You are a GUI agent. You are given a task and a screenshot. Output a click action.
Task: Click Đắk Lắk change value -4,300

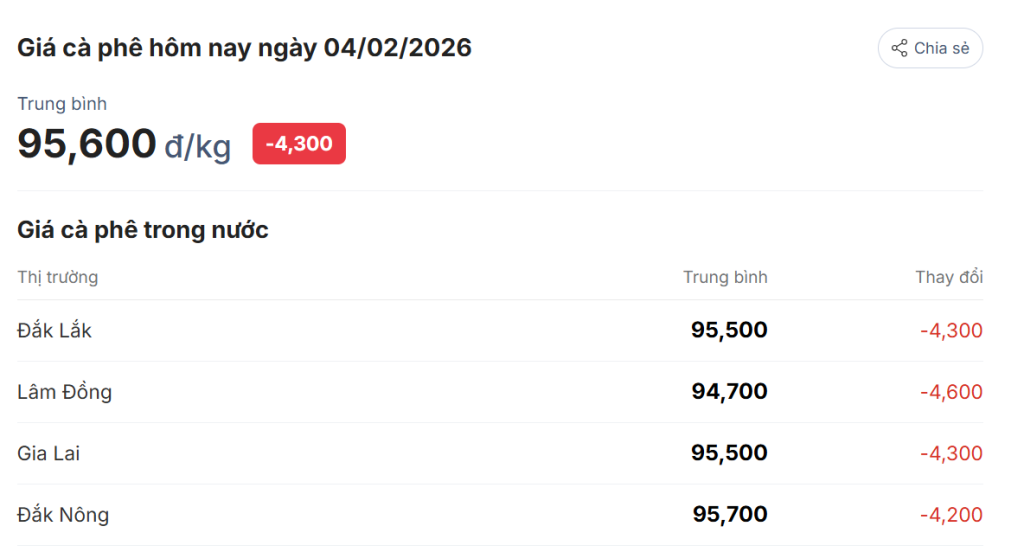tap(951, 330)
